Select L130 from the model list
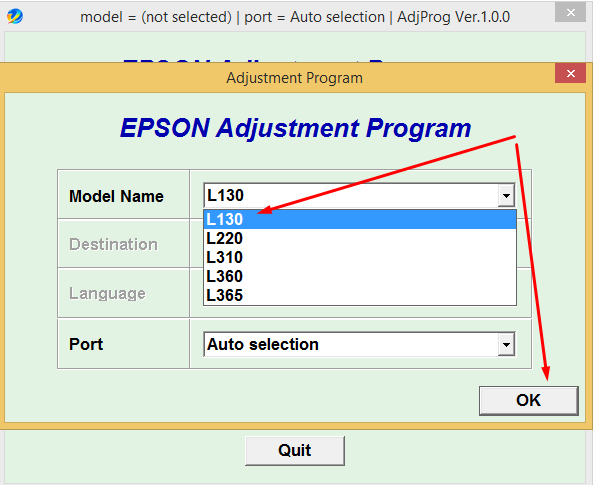Image resolution: width=594 pixels, height=485 pixels. point(360,219)
